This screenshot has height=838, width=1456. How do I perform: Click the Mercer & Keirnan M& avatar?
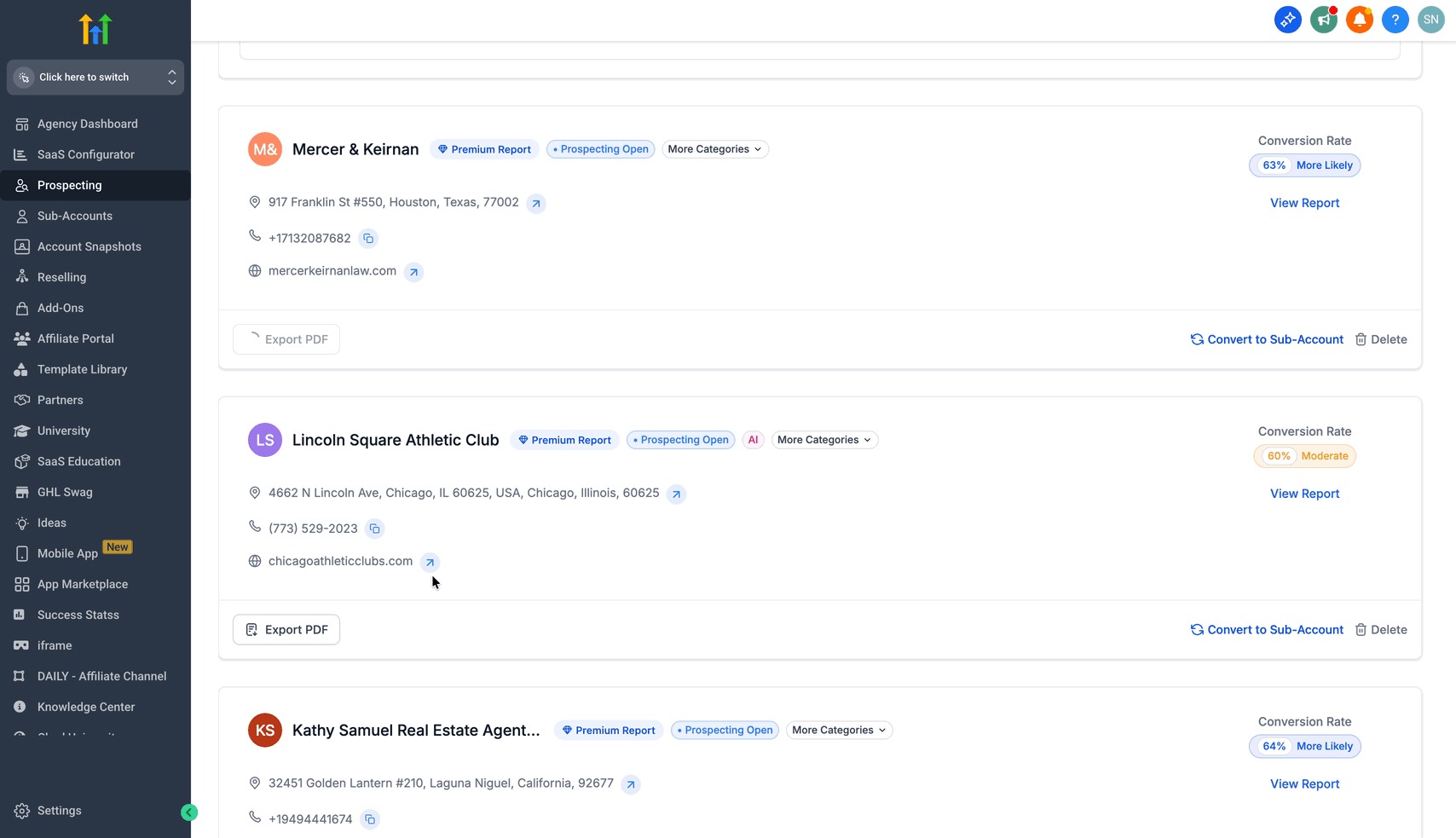click(265, 149)
